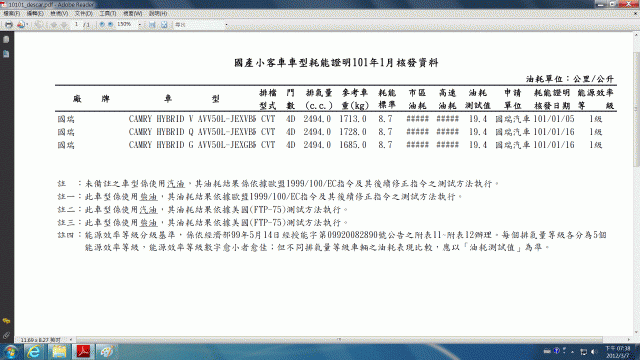640x360 pixels.
Task: Click the 150% zoom value field
Action: pyautogui.click(x=126, y=24)
